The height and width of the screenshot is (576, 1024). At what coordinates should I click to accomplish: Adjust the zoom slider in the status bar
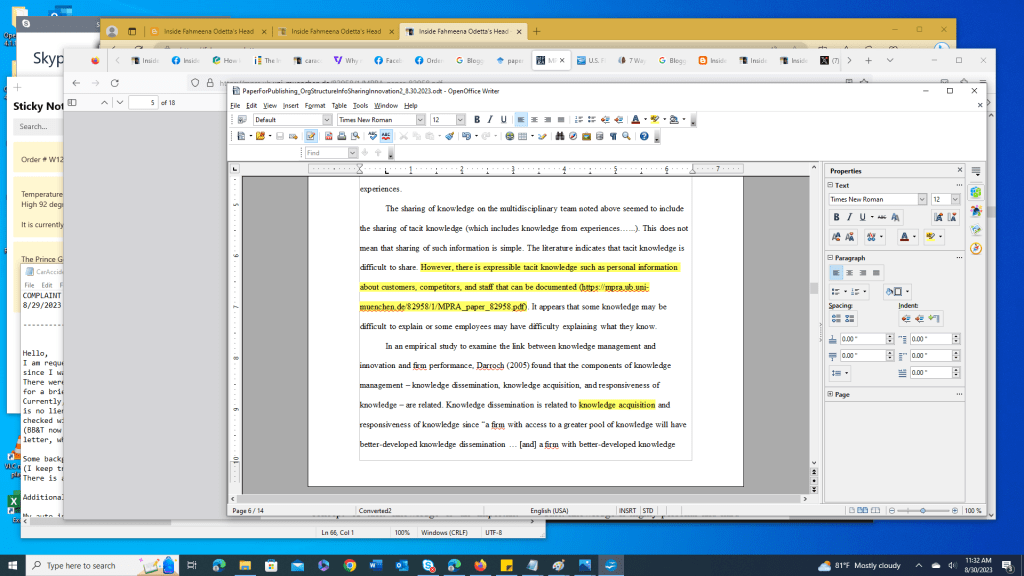pos(925,510)
